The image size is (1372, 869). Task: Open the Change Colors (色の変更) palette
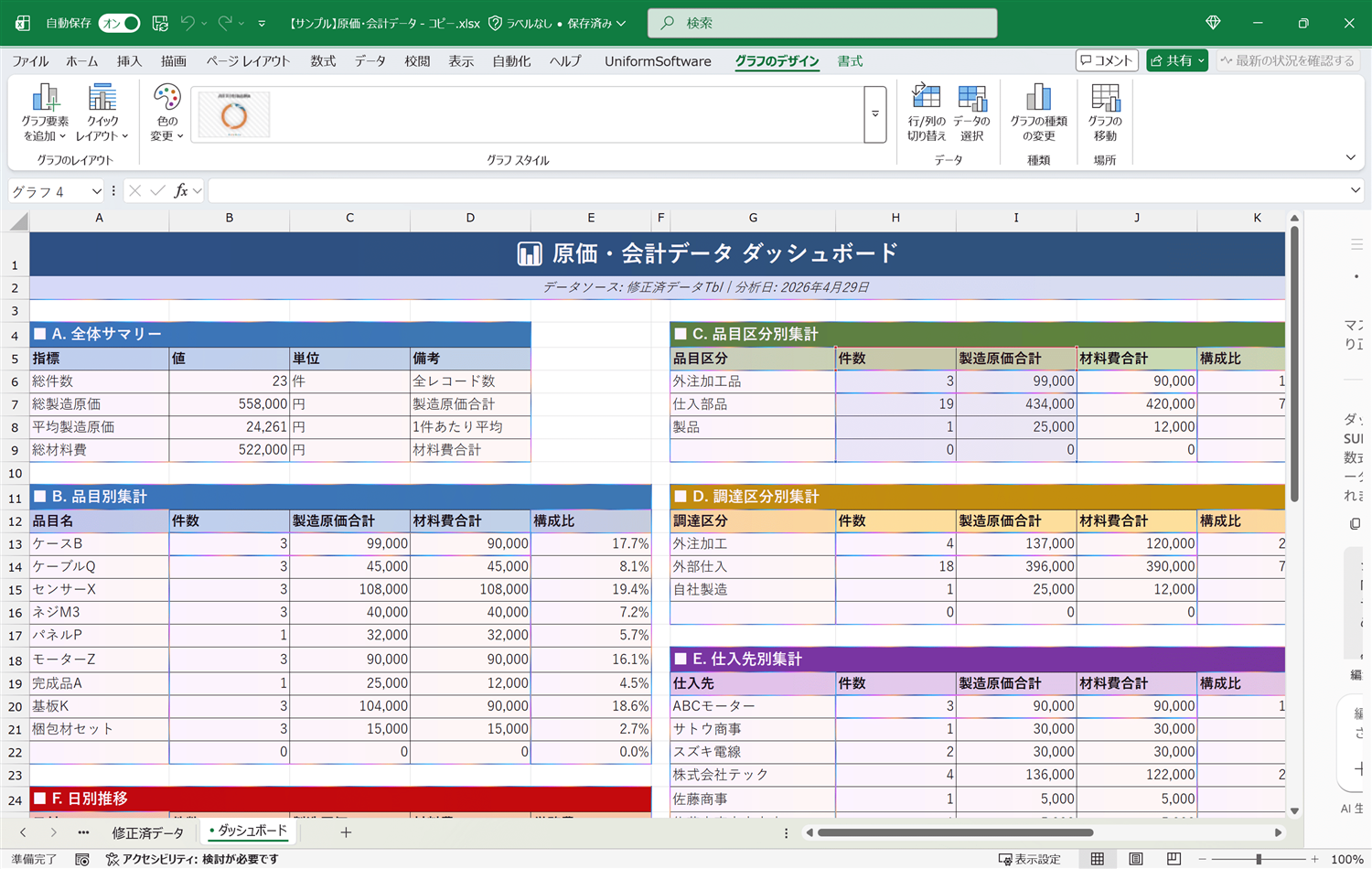[x=166, y=113]
